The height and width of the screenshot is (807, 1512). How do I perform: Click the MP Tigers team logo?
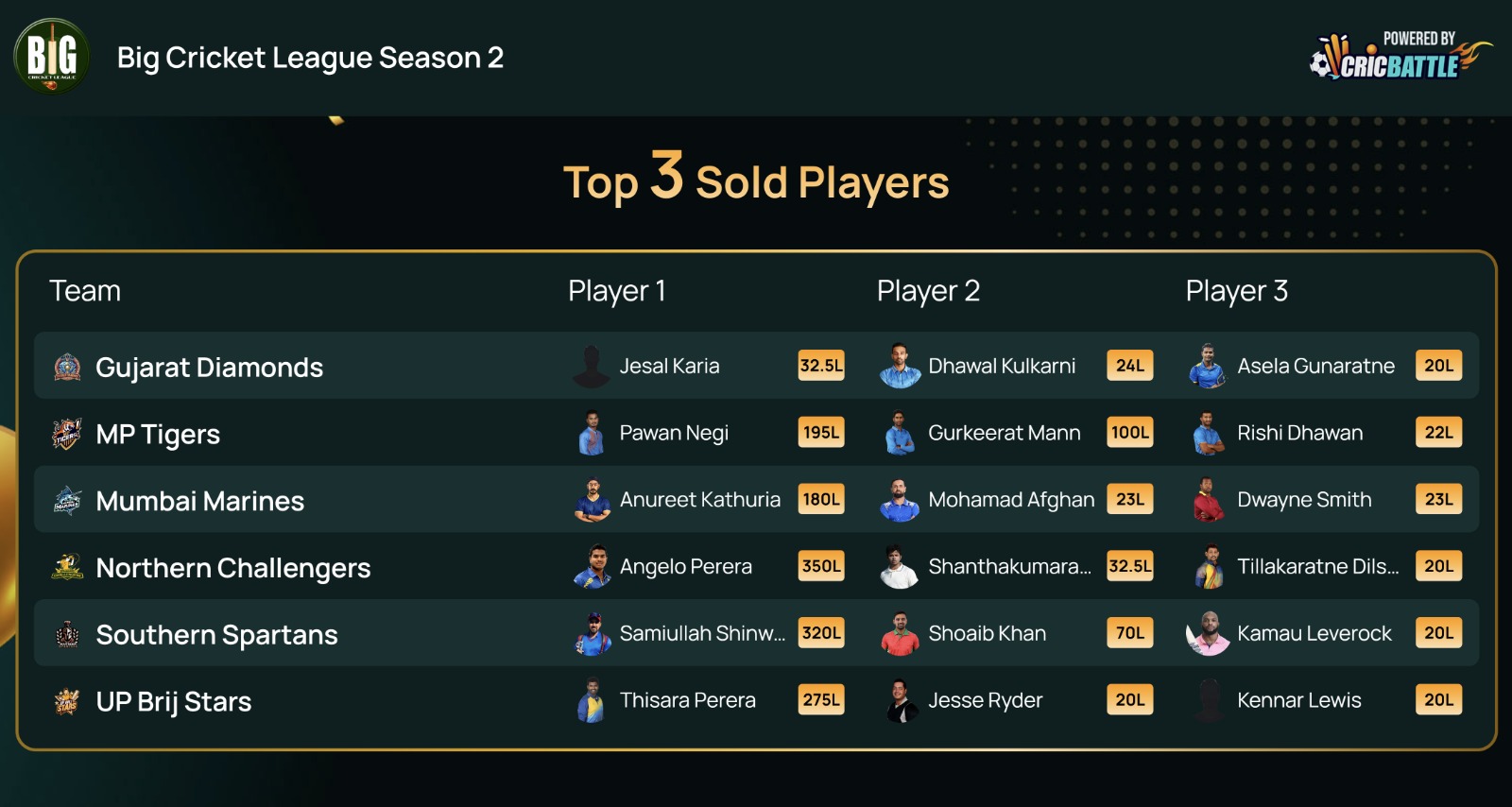[x=67, y=434]
